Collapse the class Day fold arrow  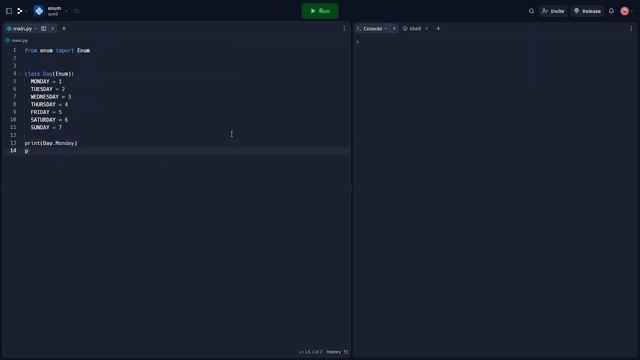[20, 74]
